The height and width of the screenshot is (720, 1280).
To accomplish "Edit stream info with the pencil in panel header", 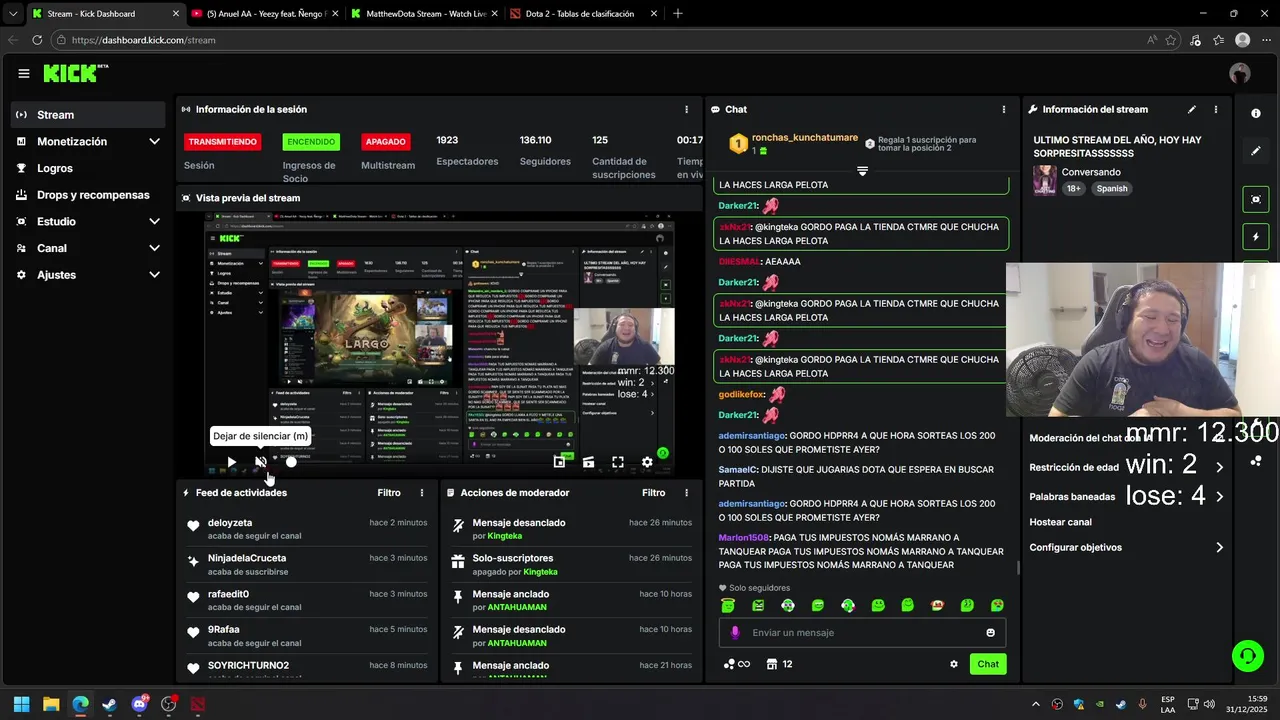I will point(1192,109).
